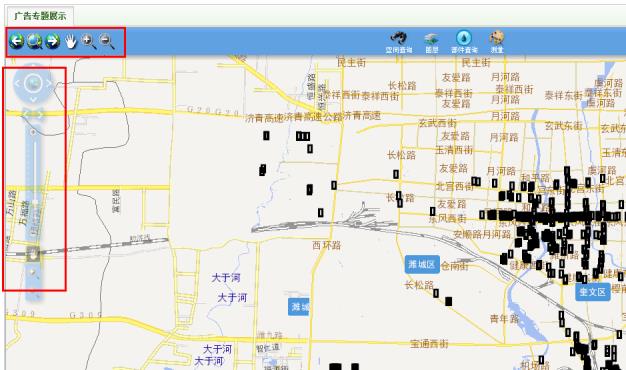This screenshot has width=626, height=370.
Task: Go to previous map view with back arrow
Action: click(x=17, y=41)
